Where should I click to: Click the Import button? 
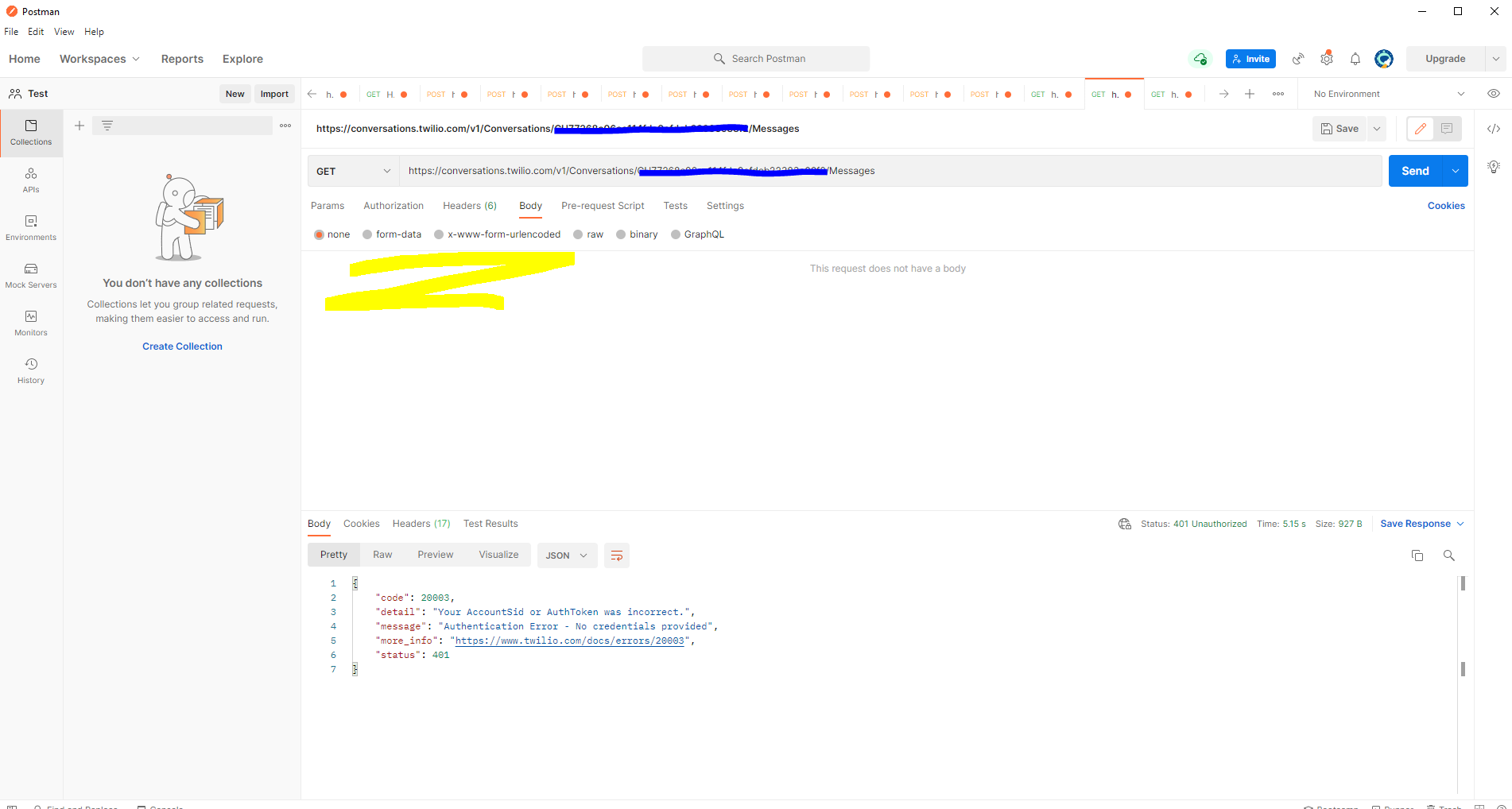point(274,94)
